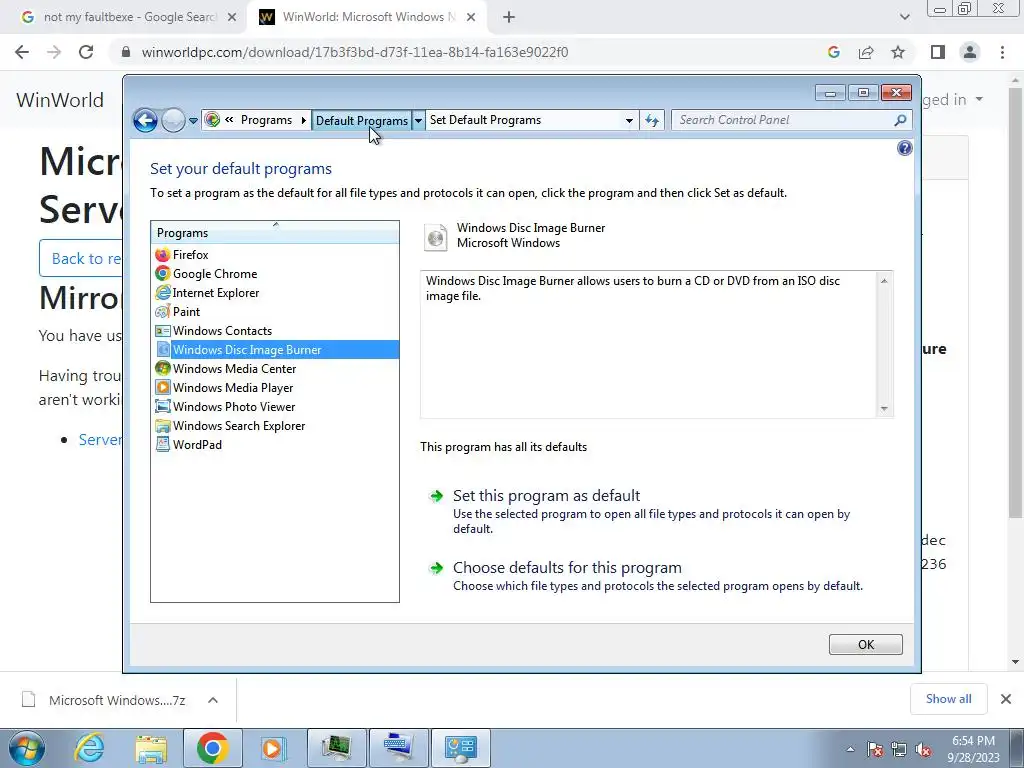Screen dimensions: 1024x768
Task: Open the Microsoft Windows....7z download item
Action: pos(104,700)
